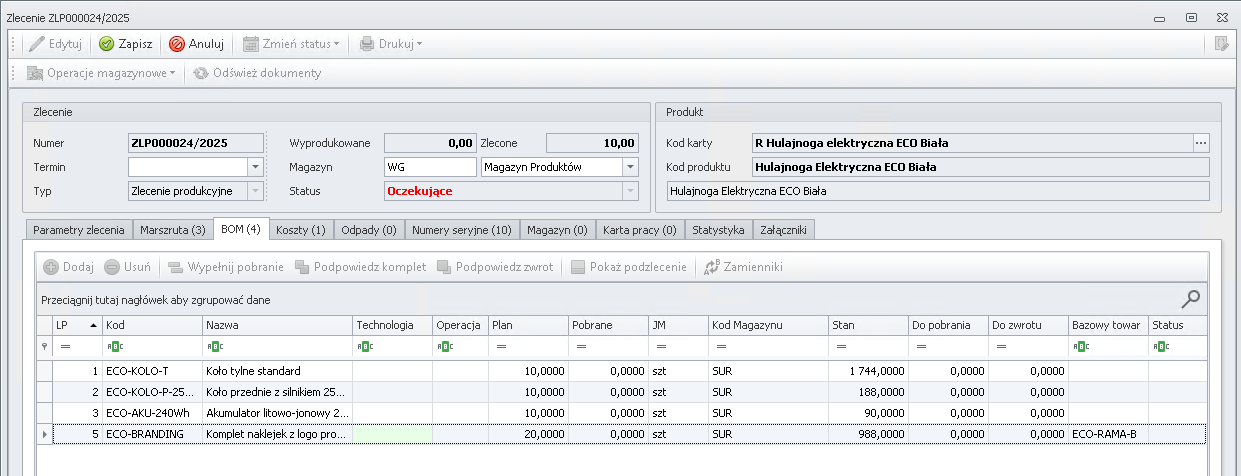Click Usuń remove-row button

pos(128,267)
